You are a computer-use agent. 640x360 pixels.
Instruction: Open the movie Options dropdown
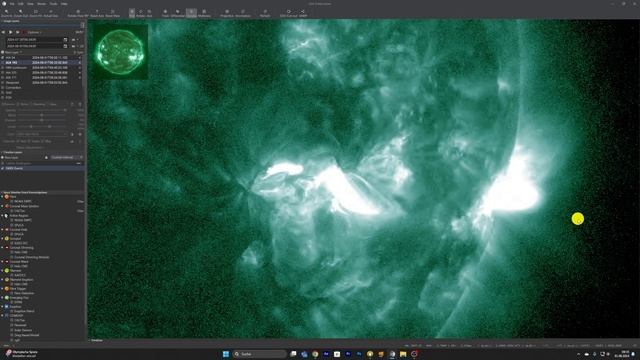point(35,32)
